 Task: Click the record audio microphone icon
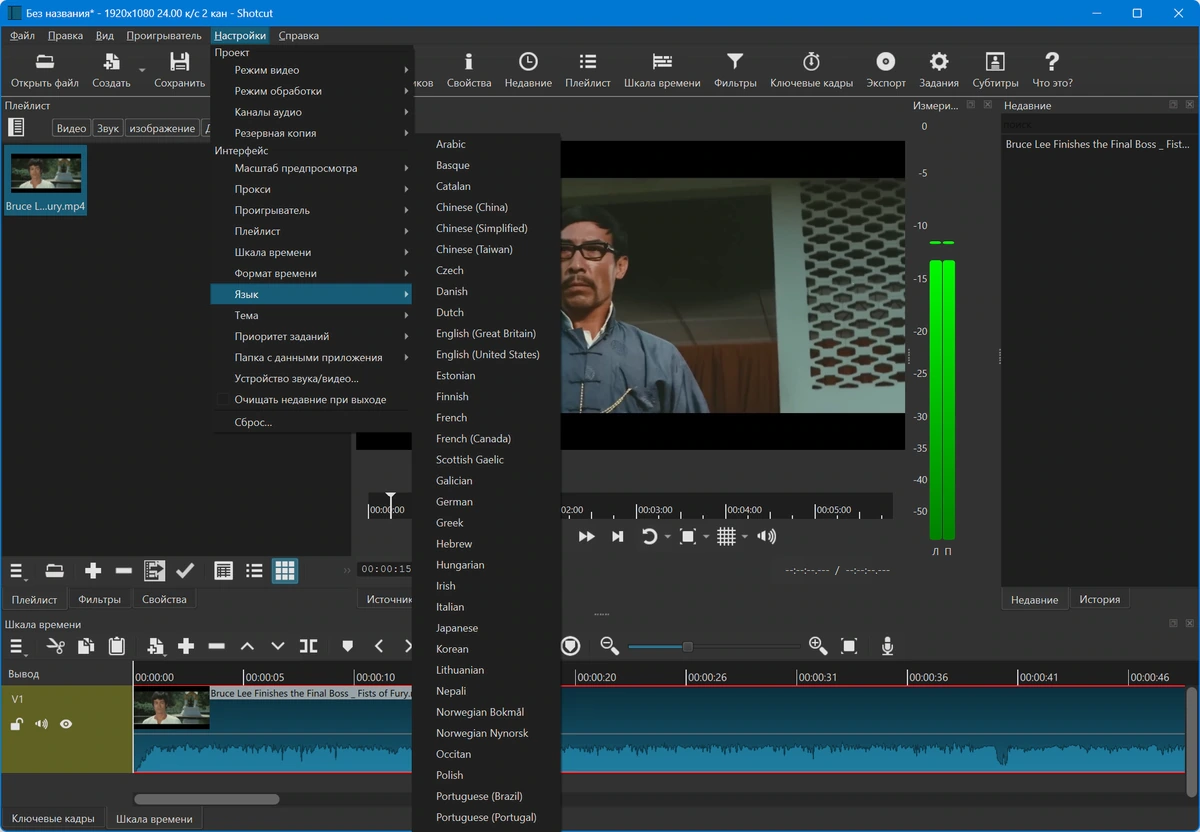tap(887, 646)
